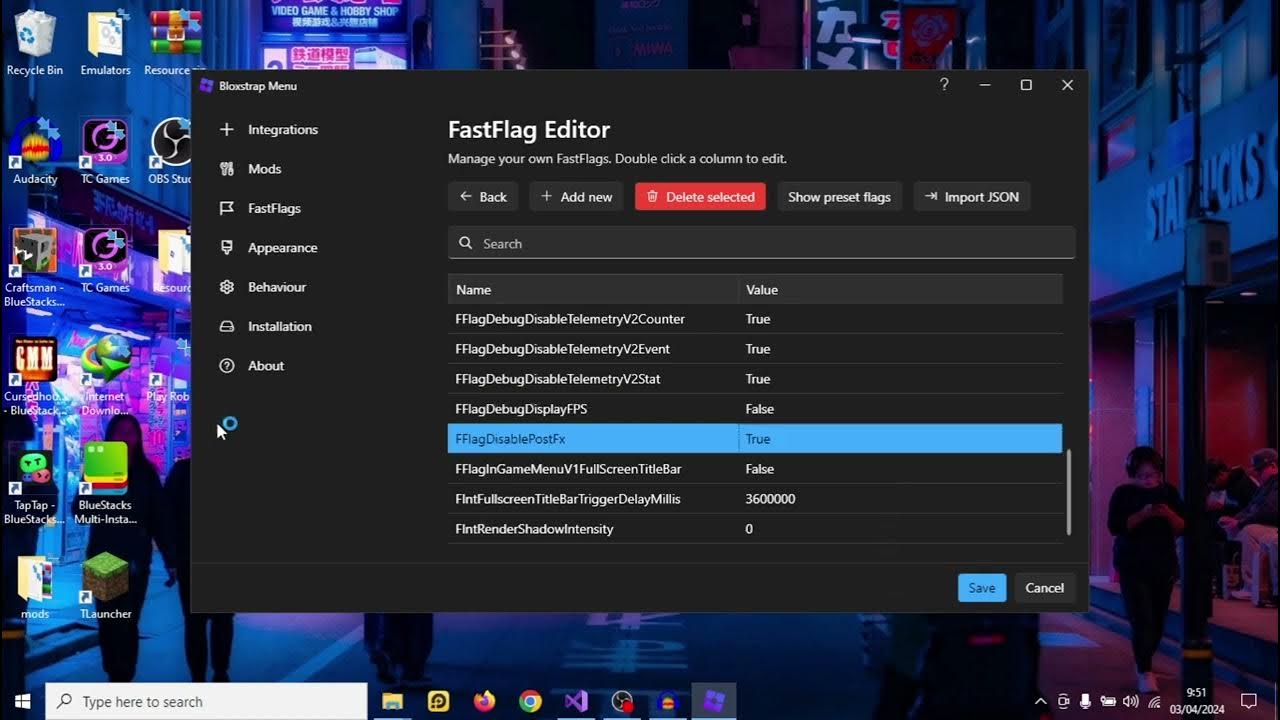Open the Installation page
This screenshot has height=720, width=1280.
[265, 326]
